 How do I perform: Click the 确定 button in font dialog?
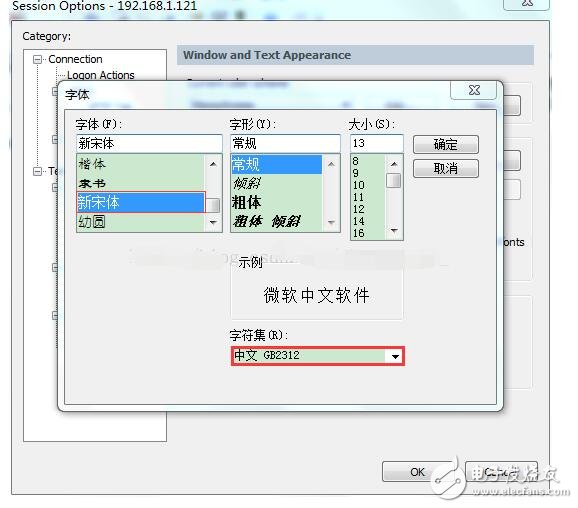[446, 144]
